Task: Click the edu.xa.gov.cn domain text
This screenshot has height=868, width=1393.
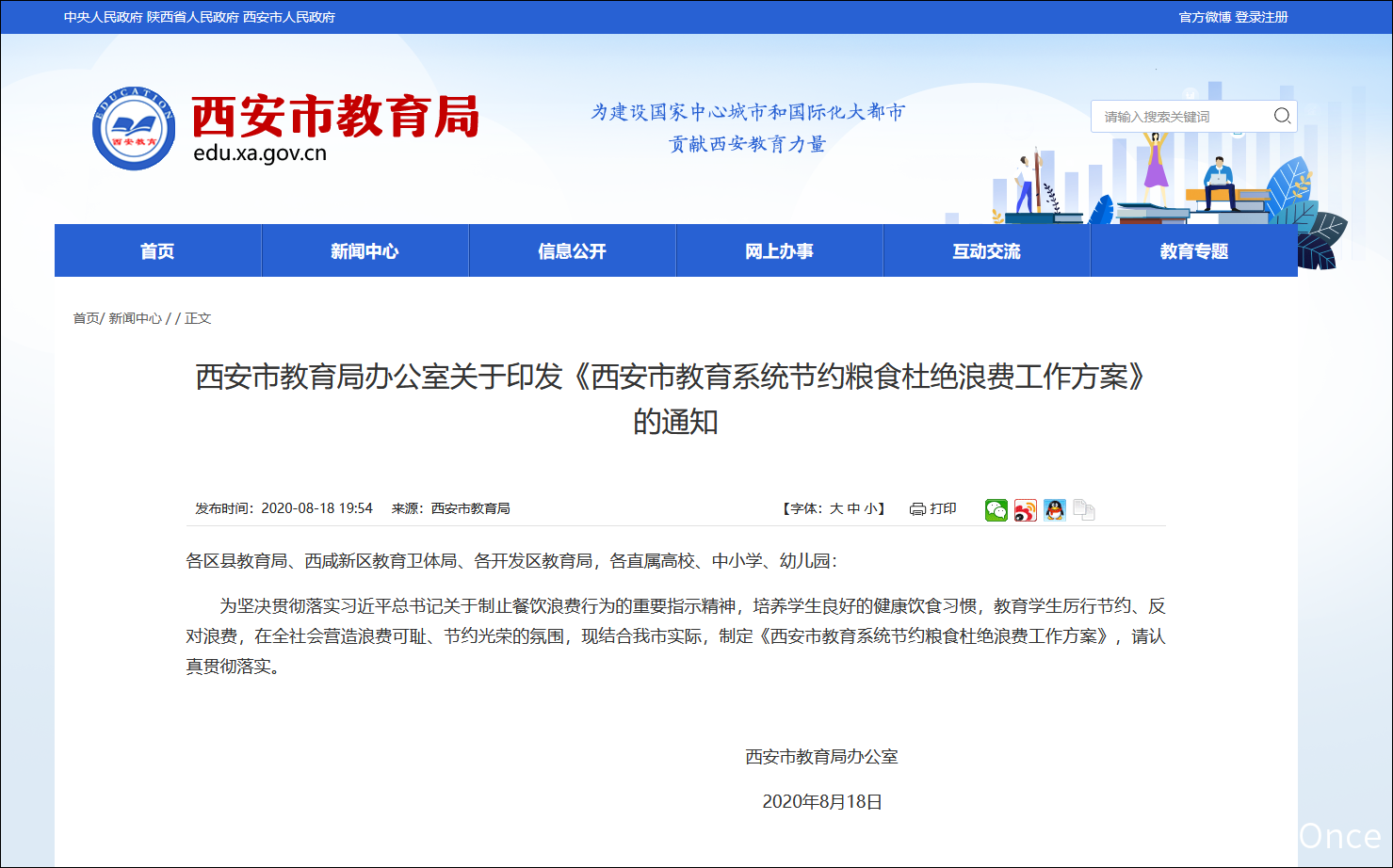Action: pos(260,153)
